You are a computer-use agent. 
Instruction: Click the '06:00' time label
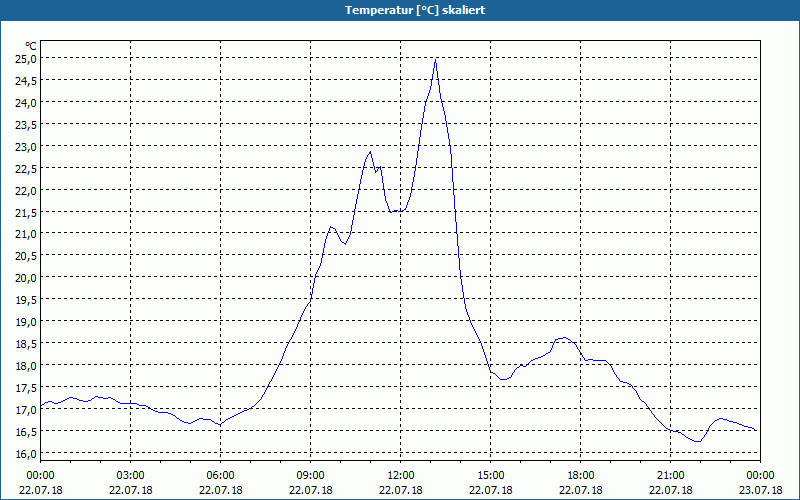click(x=220, y=476)
